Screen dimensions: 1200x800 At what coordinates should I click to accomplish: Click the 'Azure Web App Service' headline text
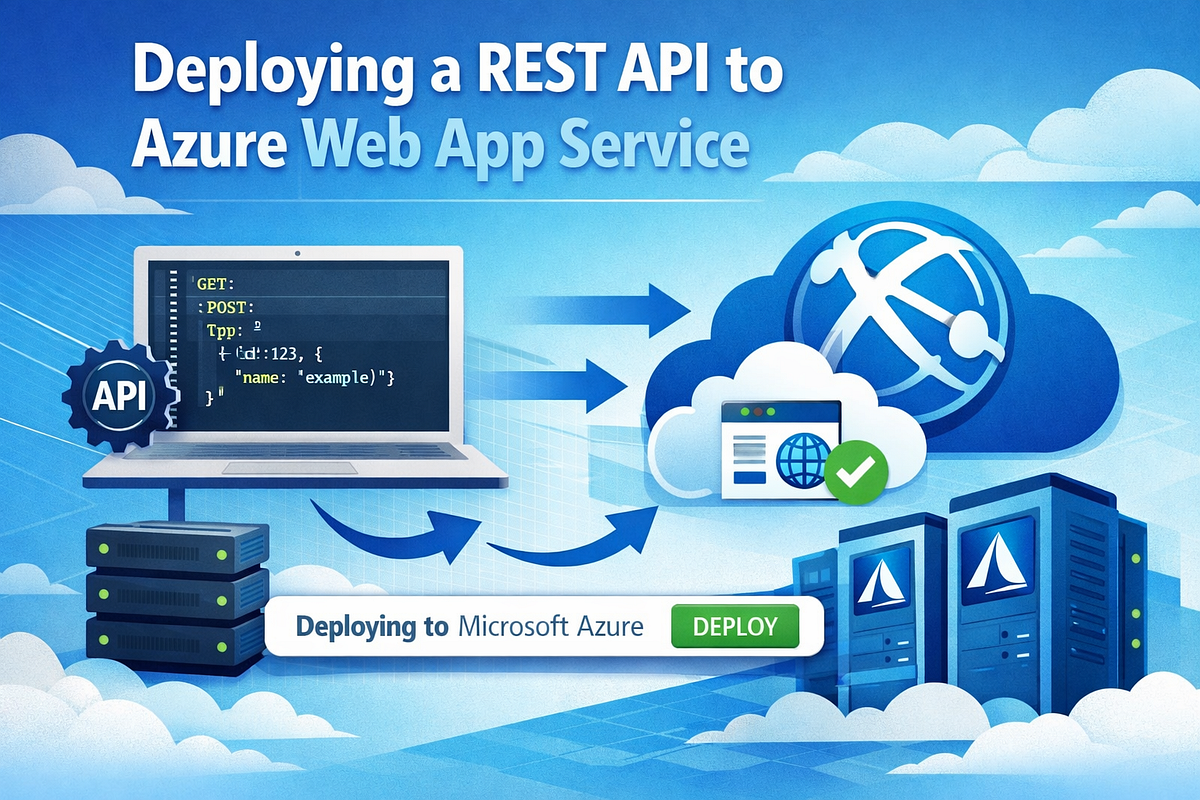click(440, 146)
